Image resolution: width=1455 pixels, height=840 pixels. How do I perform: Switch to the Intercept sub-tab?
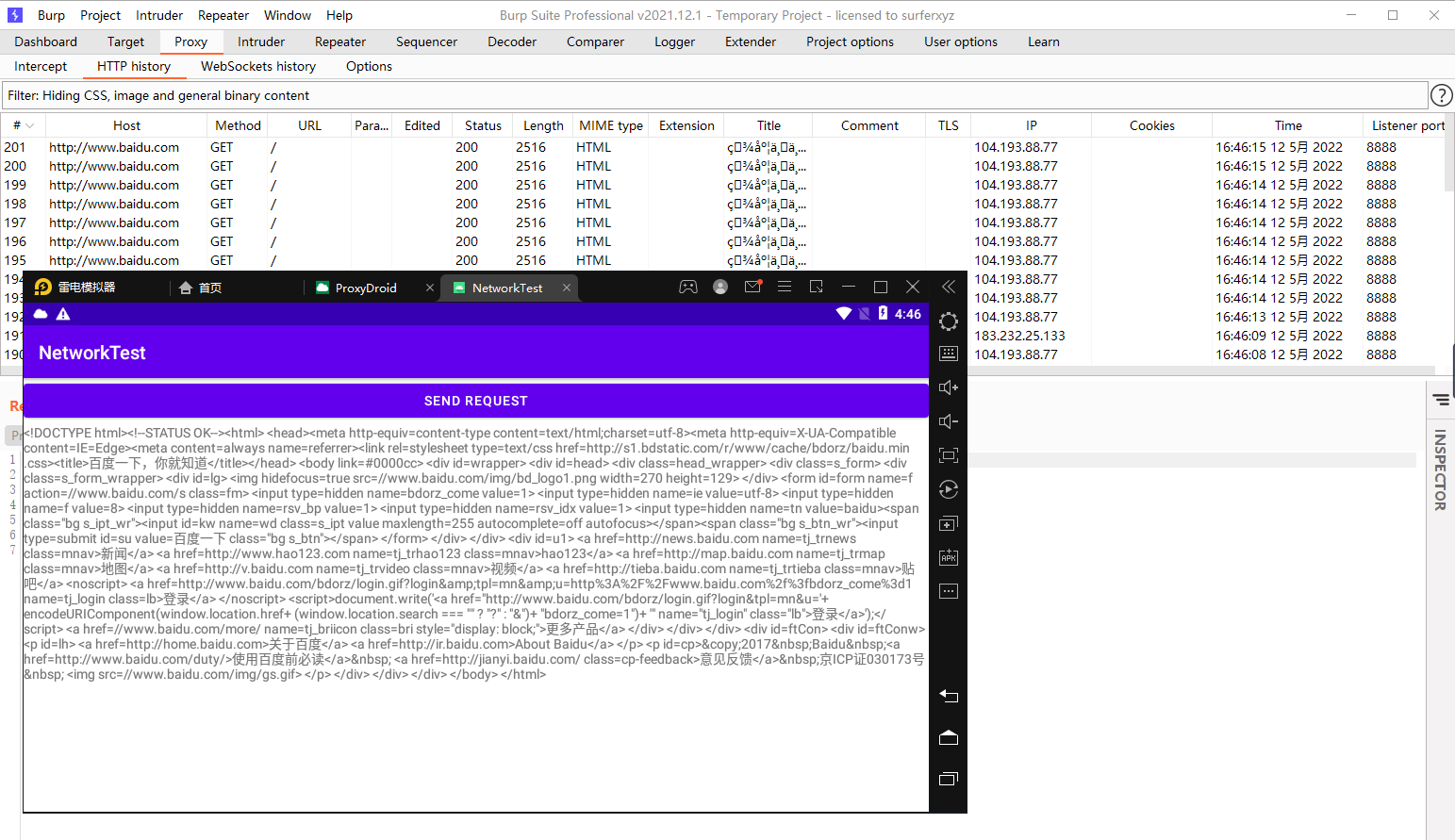click(x=41, y=66)
